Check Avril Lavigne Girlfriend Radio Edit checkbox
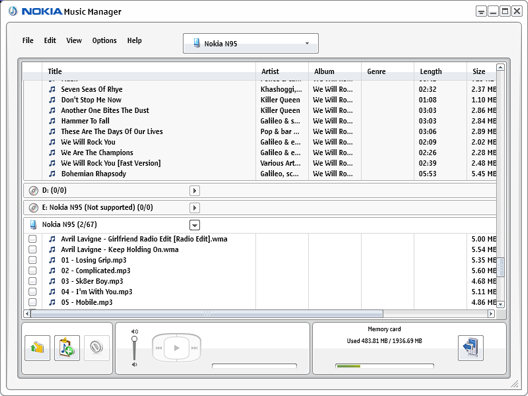The width and height of the screenshot is (528, 396). coord(32,239)
